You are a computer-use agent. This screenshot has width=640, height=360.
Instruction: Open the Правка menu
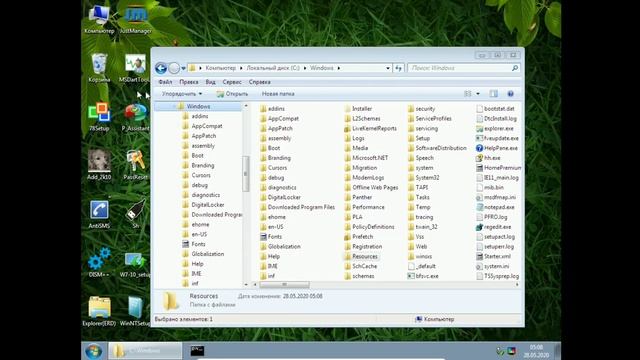pos(189,82)
